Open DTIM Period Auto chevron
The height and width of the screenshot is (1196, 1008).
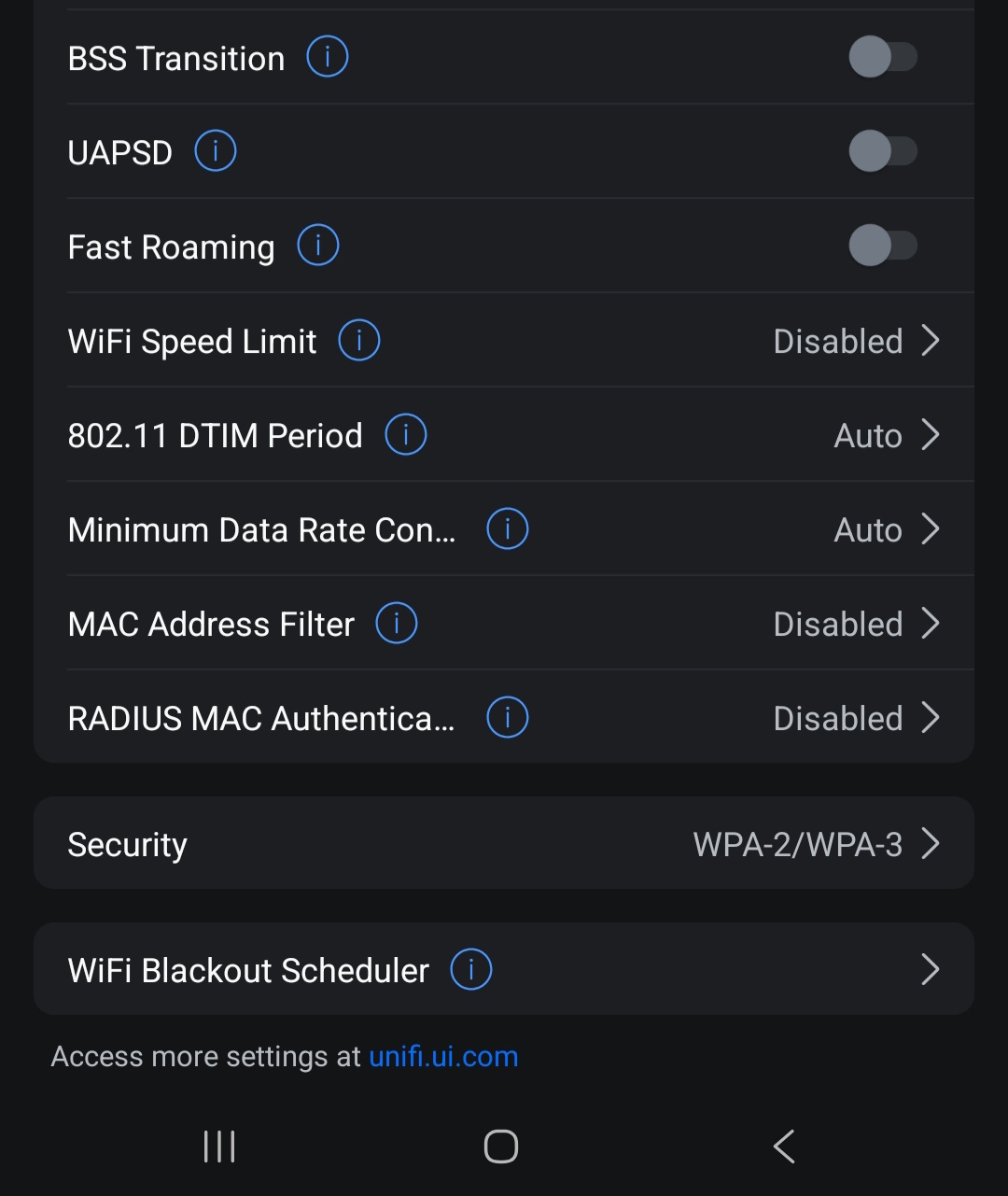pos(930,435)
